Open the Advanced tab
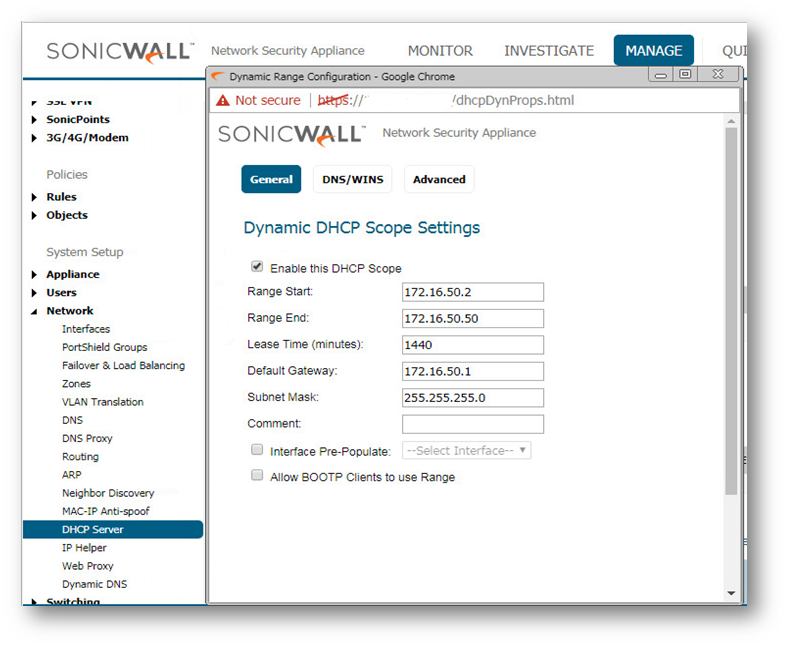The height and width of the screenshot is (648, 789). (439, 179)
